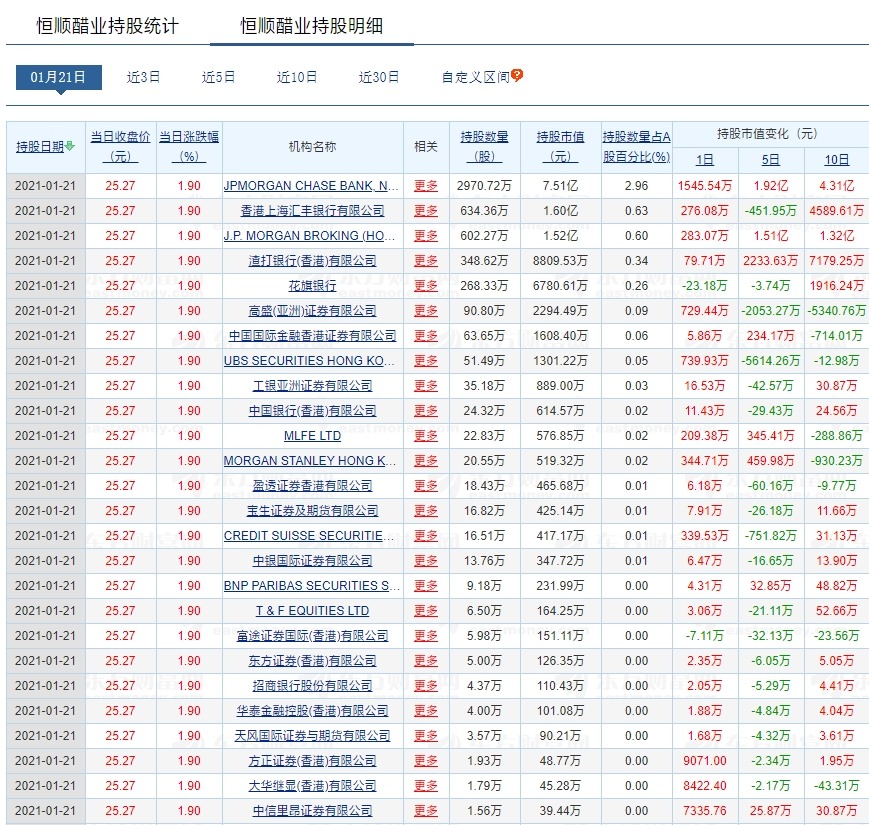The image size is (869, 825).
Task: Open 东方证券(香港)有限公司 link
Action: [313, 661]
